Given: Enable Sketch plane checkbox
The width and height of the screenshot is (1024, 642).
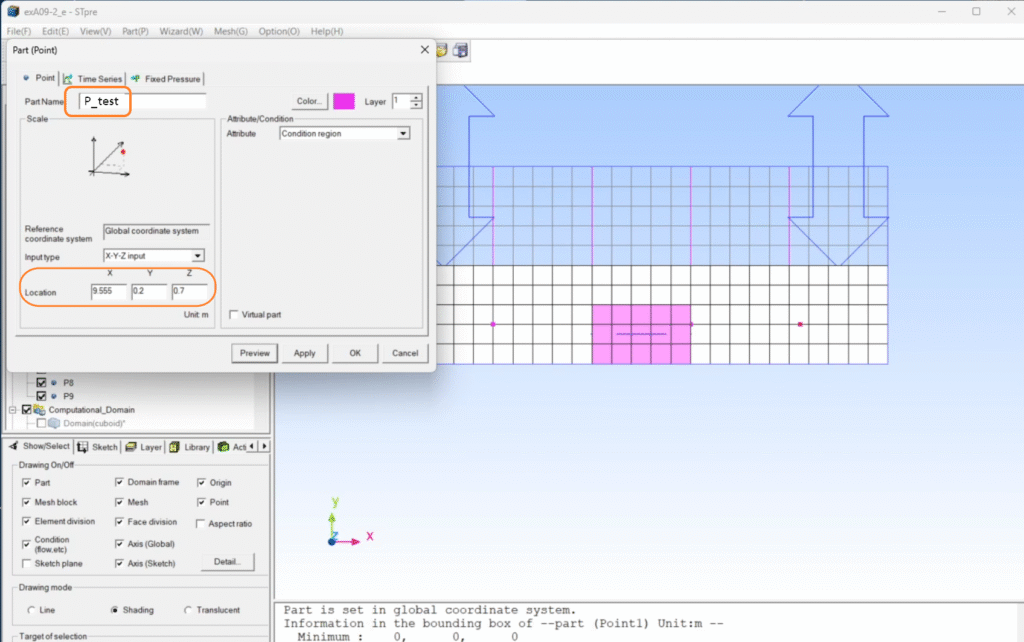Looking at the screenshot, I should click(26, 564).
